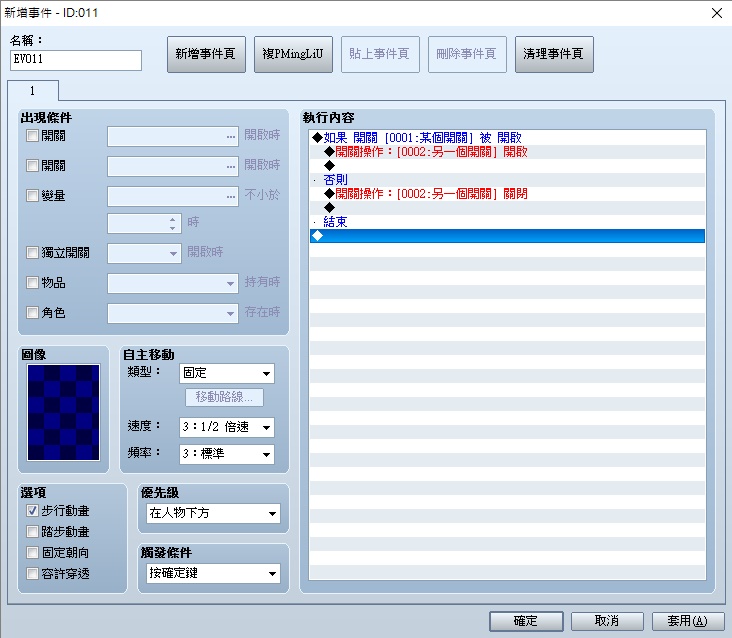Select the empty diamond row above 結束
The width and height of the screenshot is (732, 638).
point(507,208)
